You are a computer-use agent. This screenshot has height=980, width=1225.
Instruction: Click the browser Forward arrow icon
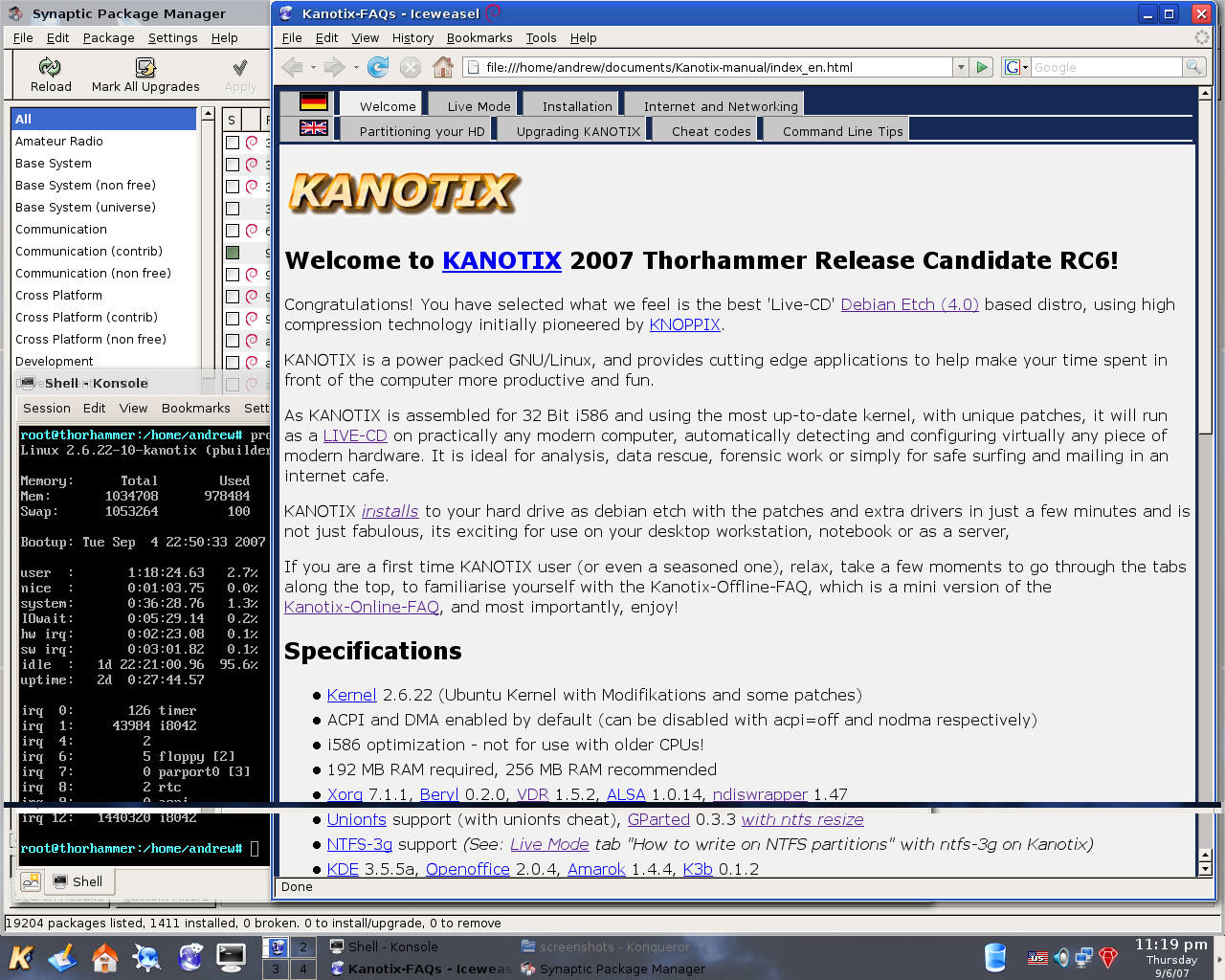333,67
